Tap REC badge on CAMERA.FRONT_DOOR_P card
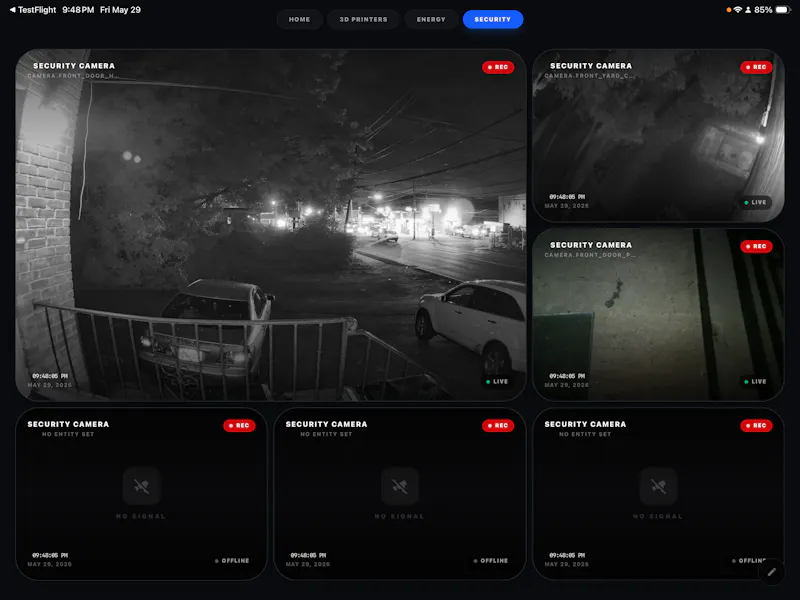The image size is (800, 600). (756, 246)
